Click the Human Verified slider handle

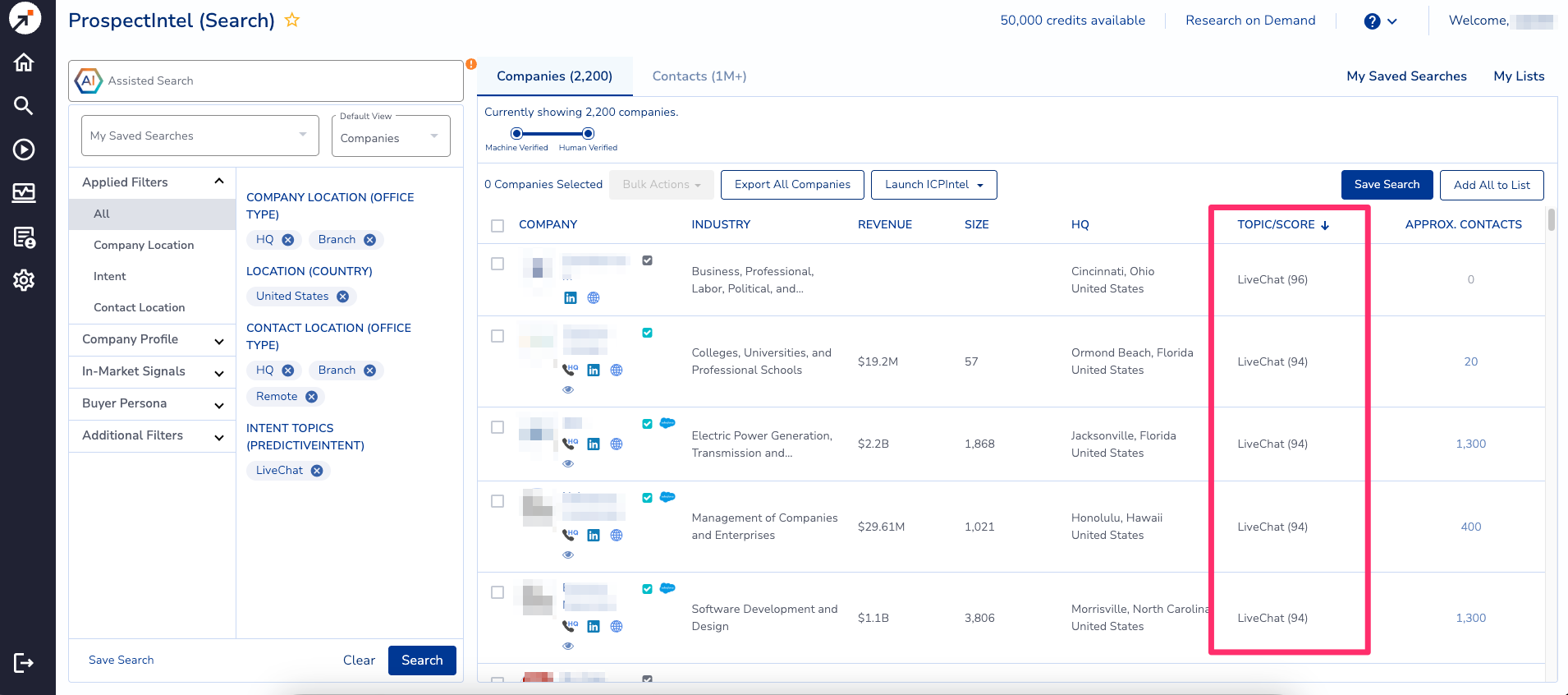pos(588,133)
